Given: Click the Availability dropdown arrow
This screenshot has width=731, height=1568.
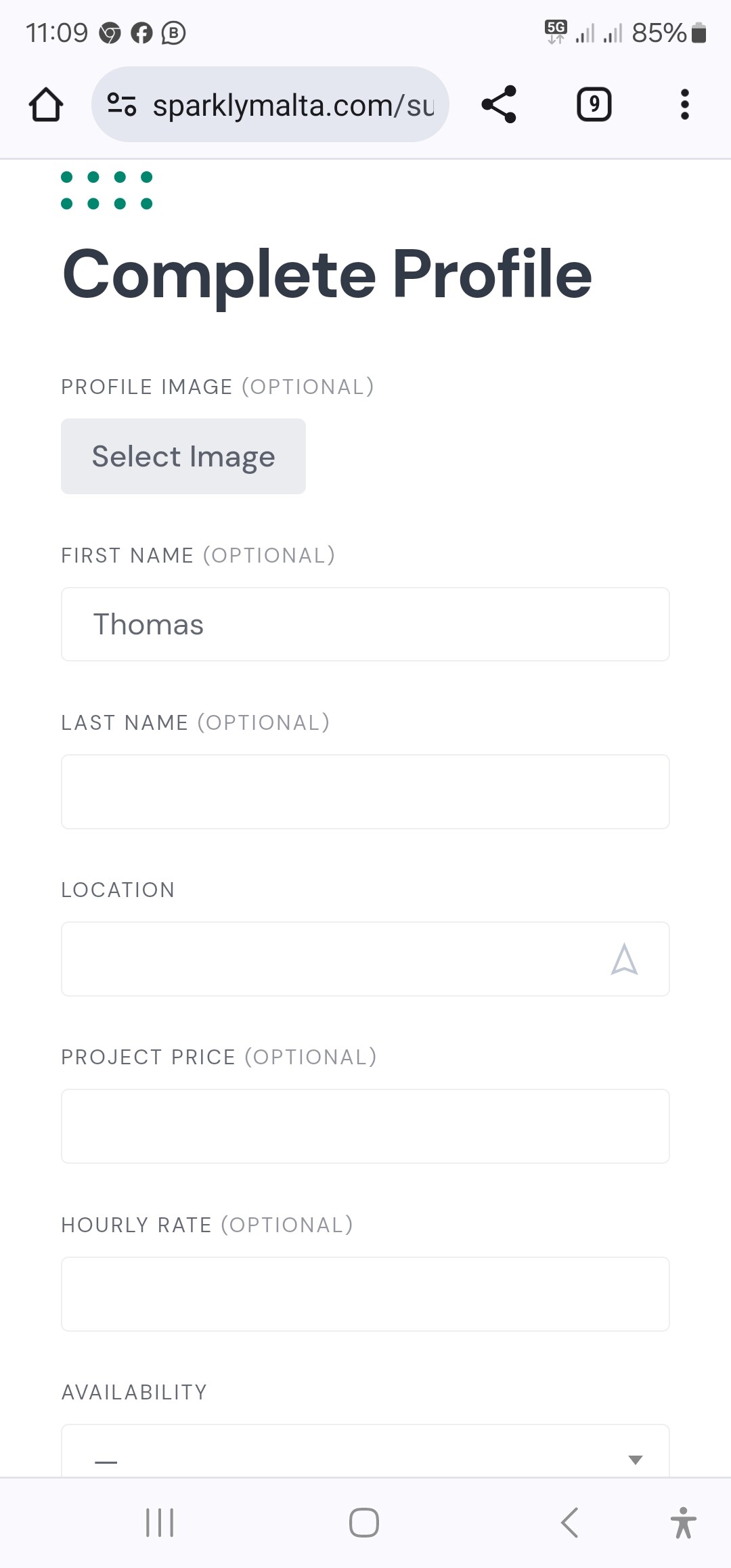Looking at the screenshot, I should click(635, 1460).
